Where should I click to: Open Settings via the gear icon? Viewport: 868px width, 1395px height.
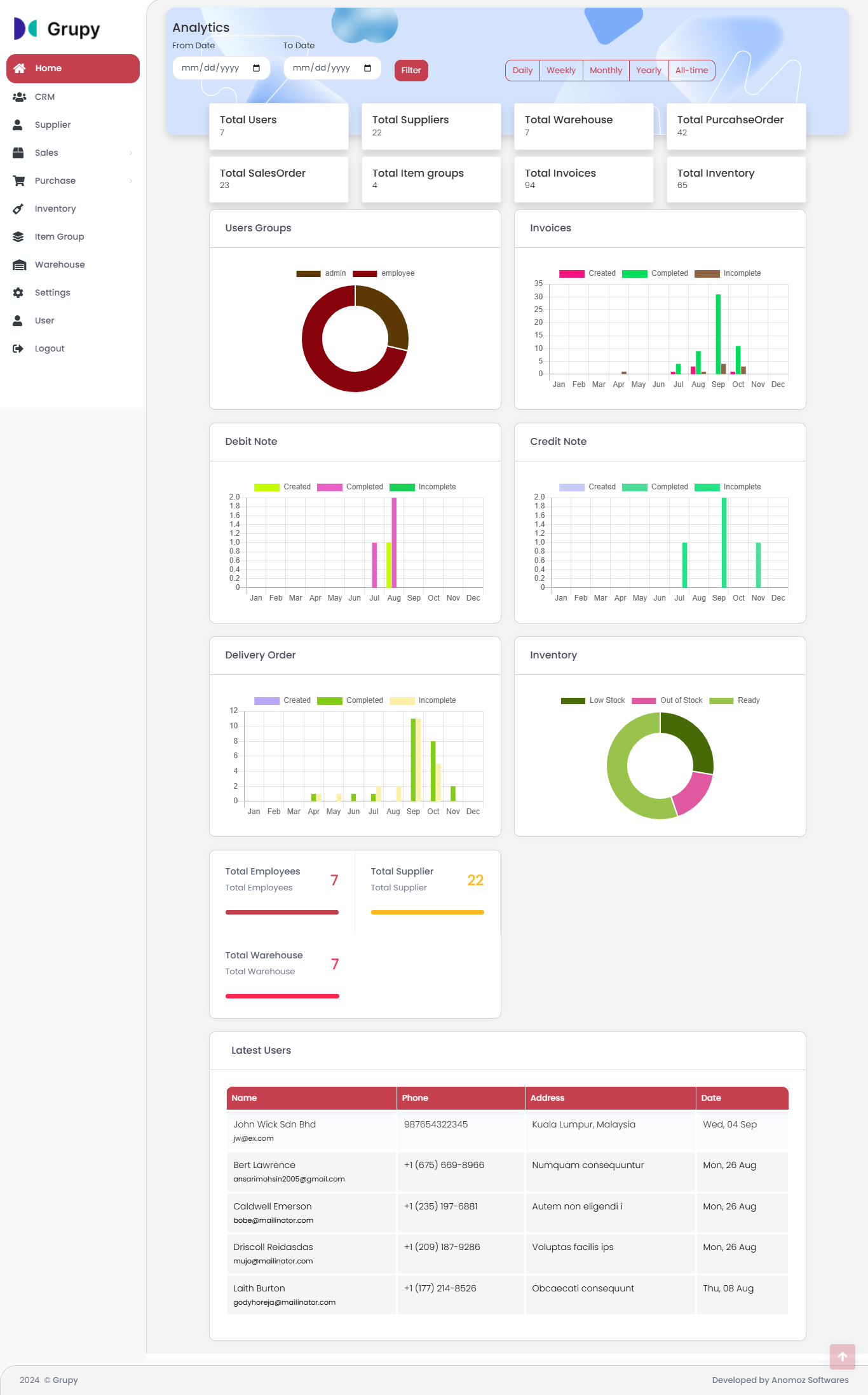[x=18, y=293]
